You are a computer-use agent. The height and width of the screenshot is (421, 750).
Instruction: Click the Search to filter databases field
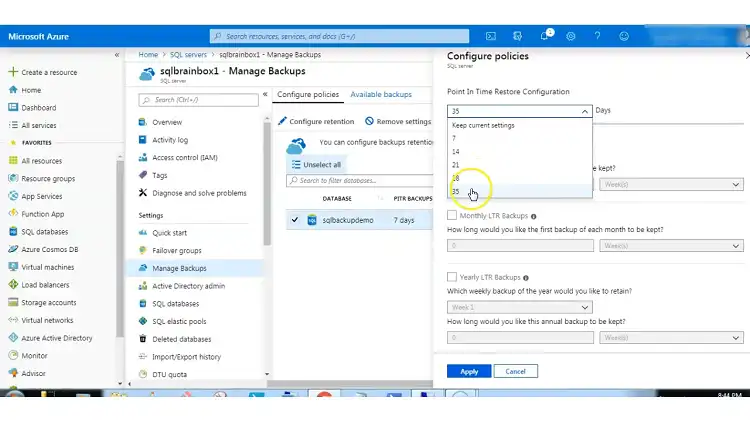pos(360,180)
